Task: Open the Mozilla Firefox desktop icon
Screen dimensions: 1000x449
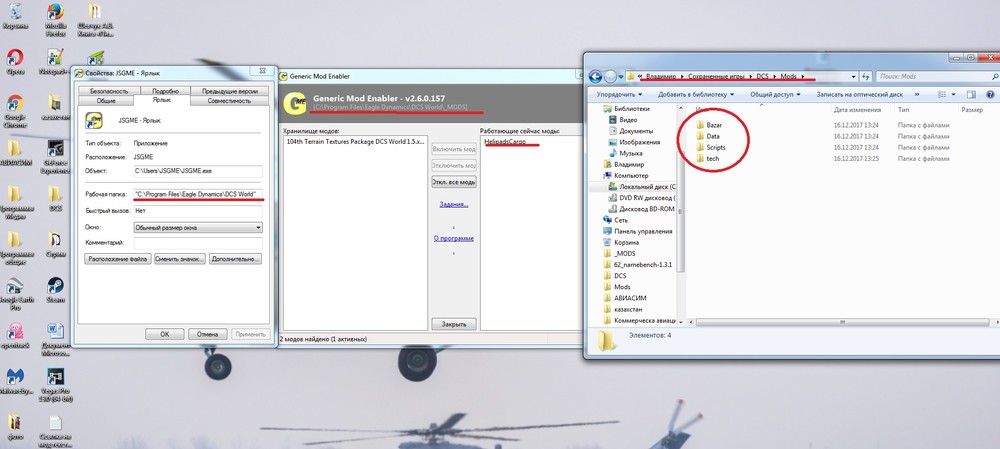Action: tap(56, 18)
